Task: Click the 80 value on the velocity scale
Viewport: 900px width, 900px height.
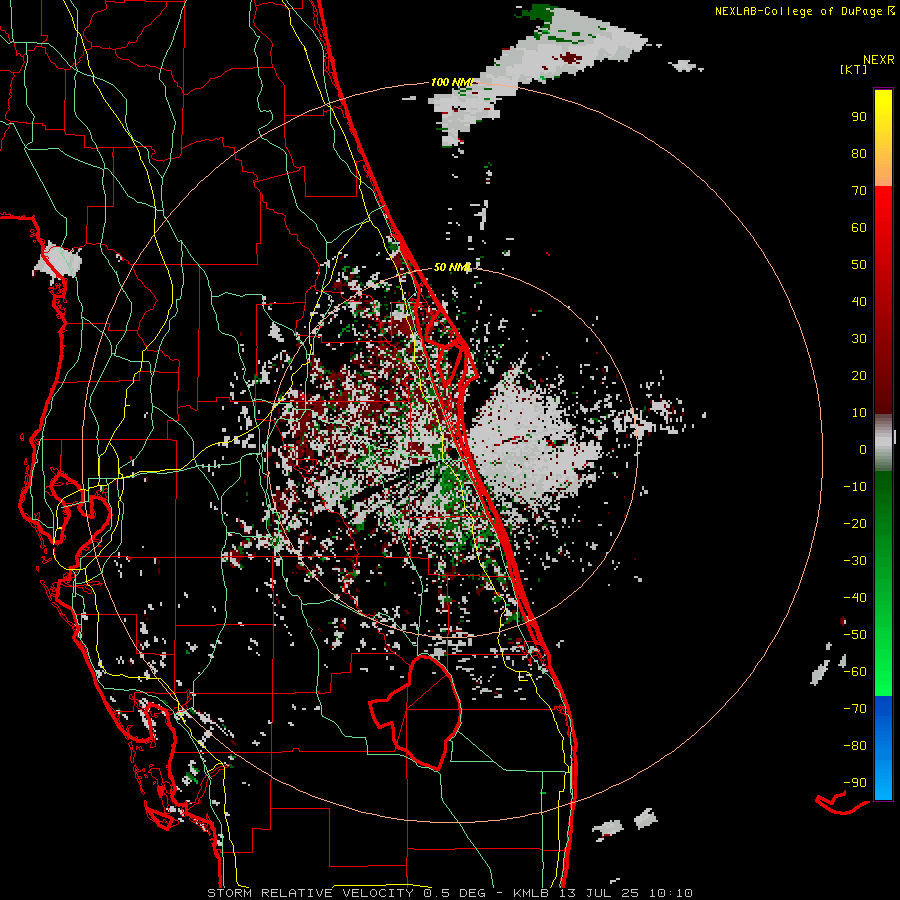Action: tap(859, 153)
